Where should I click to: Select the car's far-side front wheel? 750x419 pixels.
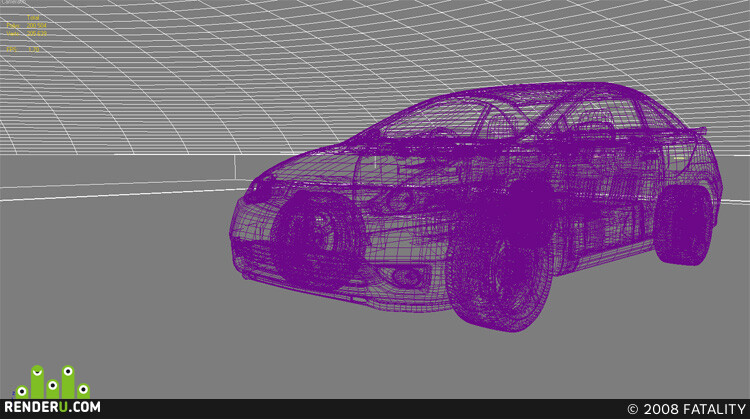(318, 241)
